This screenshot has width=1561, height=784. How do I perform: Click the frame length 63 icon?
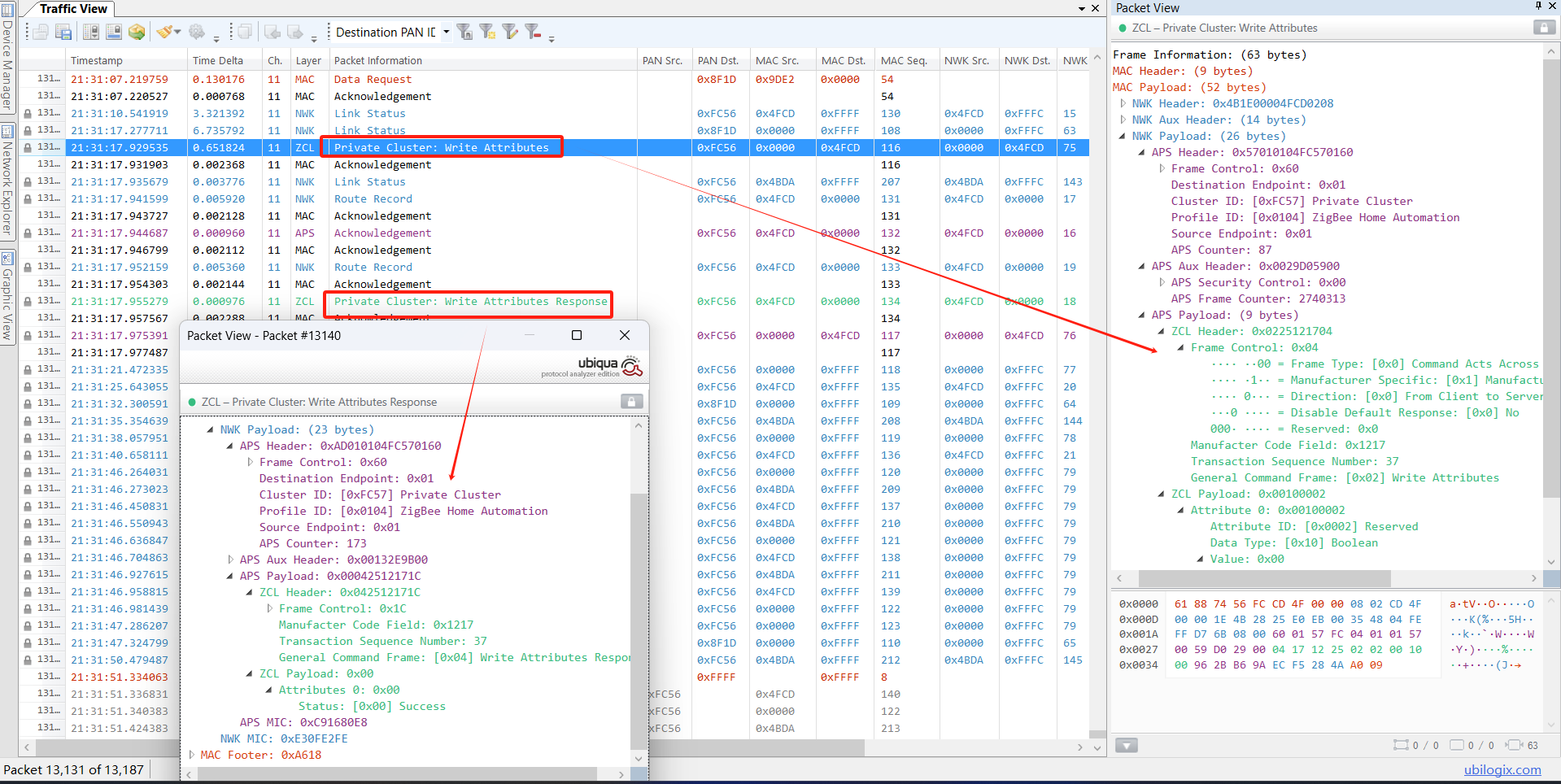[1515, 745]
